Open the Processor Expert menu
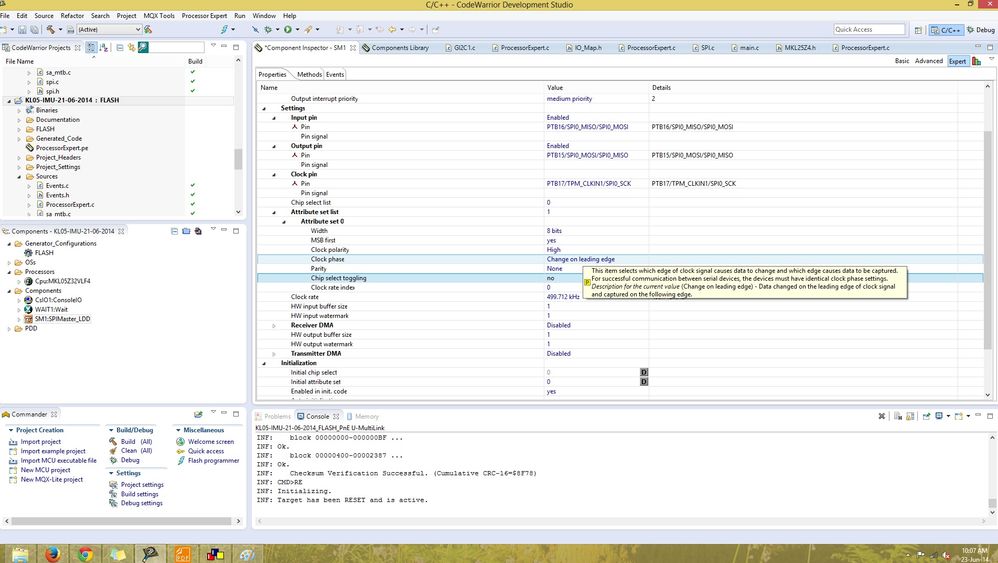The image size is (998, 563). pyautogui.click(x=204, y=15)
